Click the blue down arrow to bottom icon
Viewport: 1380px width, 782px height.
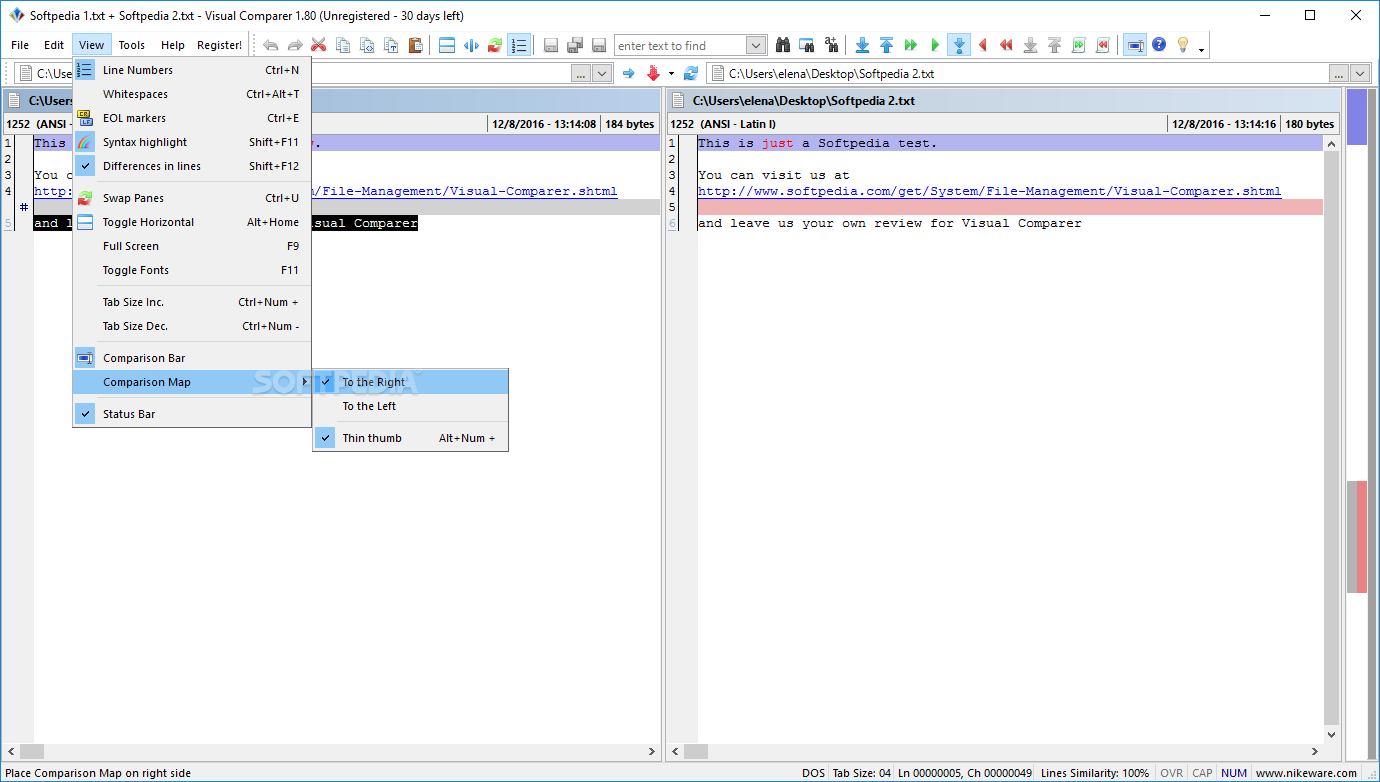(x=862, y=45)
